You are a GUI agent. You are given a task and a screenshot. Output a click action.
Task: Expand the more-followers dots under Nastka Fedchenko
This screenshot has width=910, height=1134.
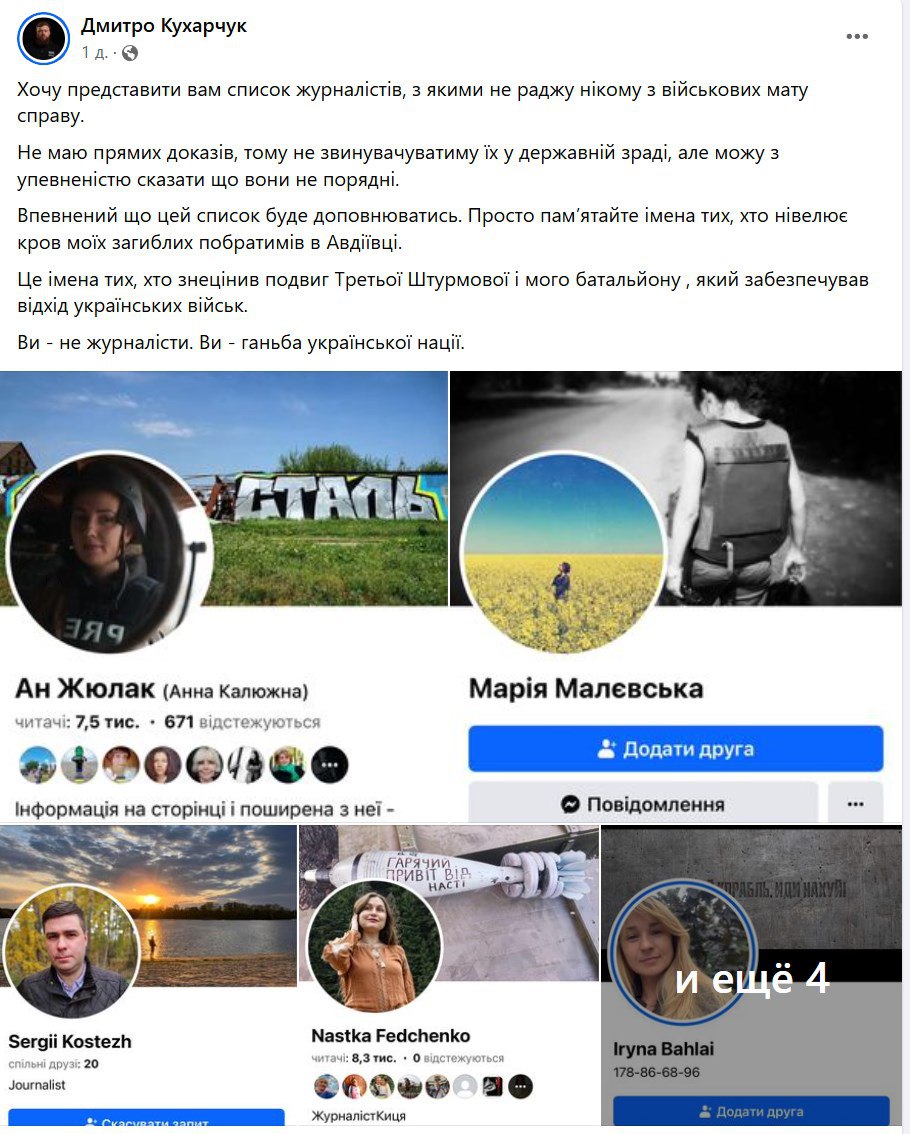520,1086
